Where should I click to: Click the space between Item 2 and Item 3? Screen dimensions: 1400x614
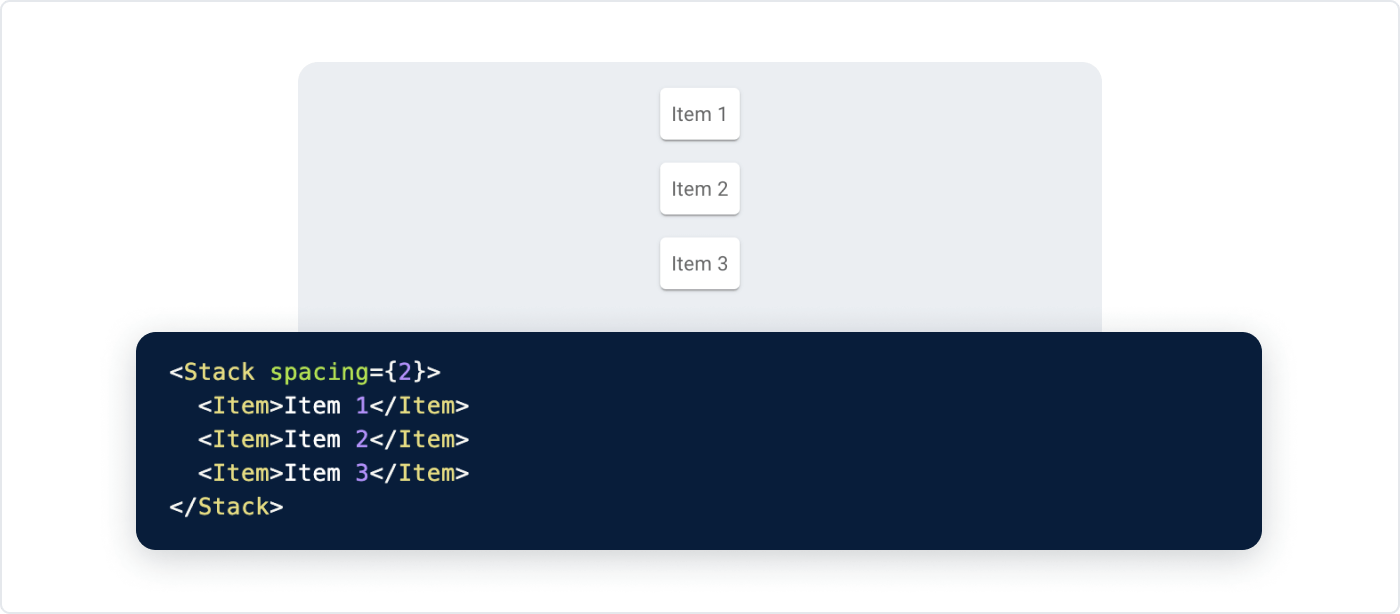click(x=699, y=226)
